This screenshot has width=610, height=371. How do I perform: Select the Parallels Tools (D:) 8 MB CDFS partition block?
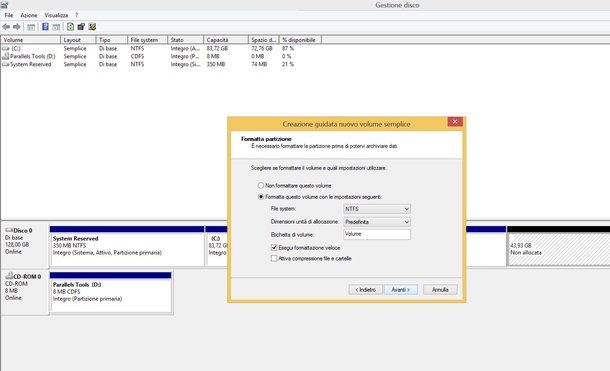point(110,292)
